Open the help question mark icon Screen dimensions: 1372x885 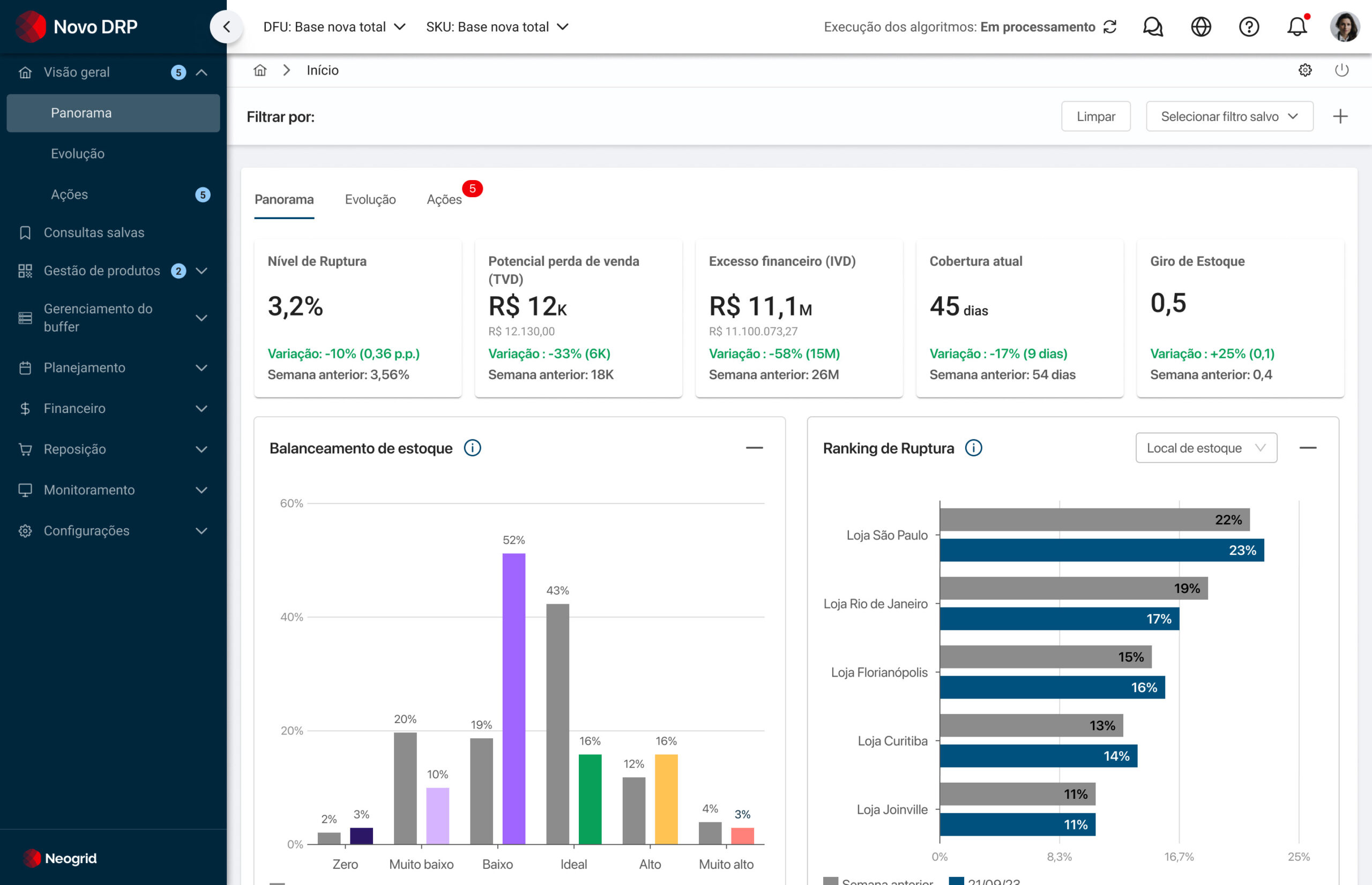tap(1249, 27)
